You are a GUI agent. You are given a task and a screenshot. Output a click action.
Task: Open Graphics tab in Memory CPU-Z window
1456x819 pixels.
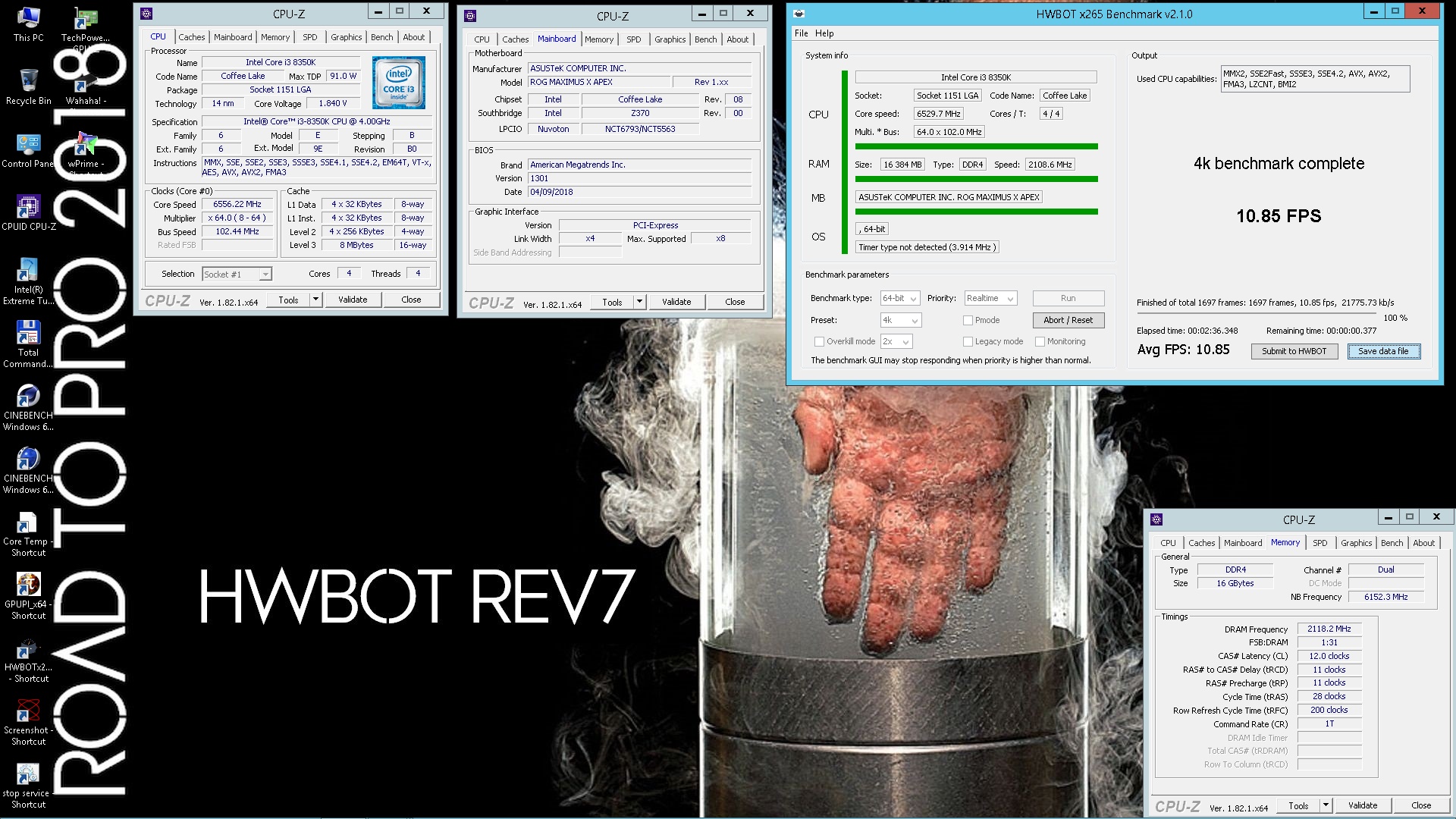coord(1356,543)
